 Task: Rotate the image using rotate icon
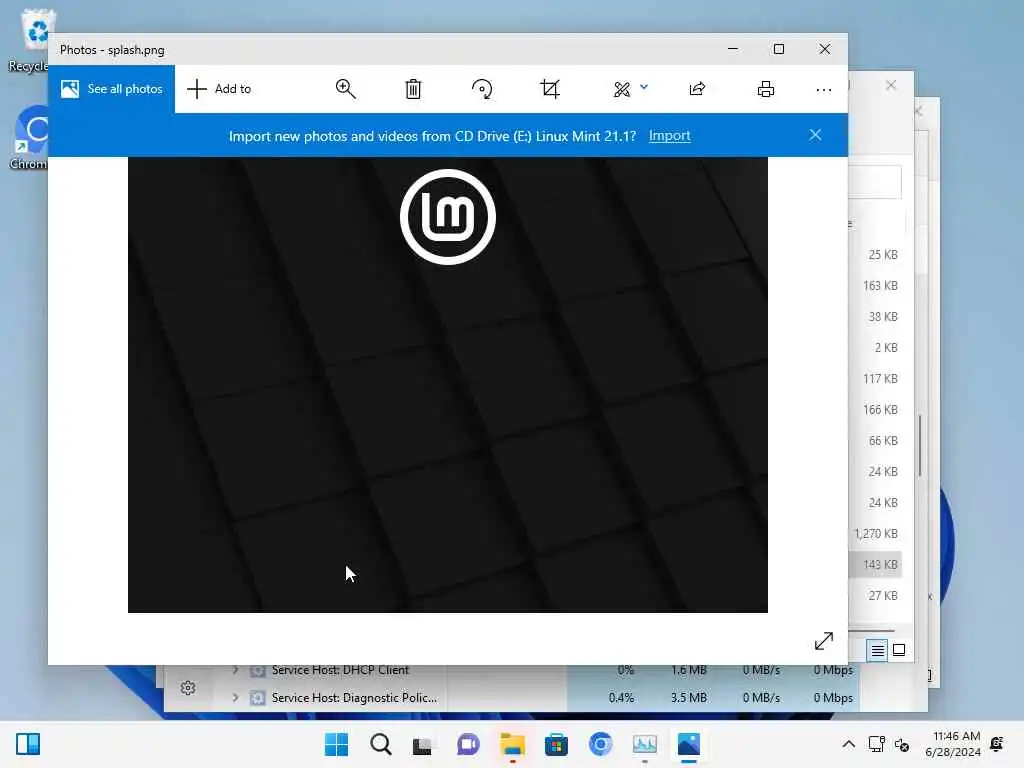(482, 89)
